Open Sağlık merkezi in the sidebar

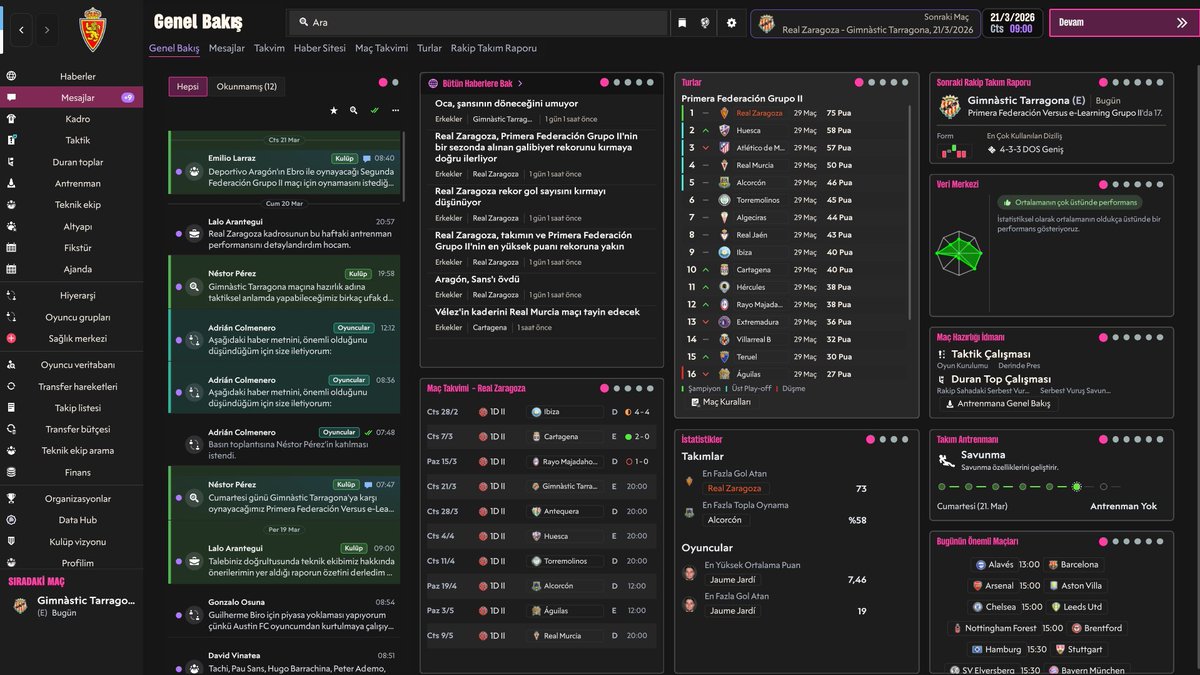(77, 338)
